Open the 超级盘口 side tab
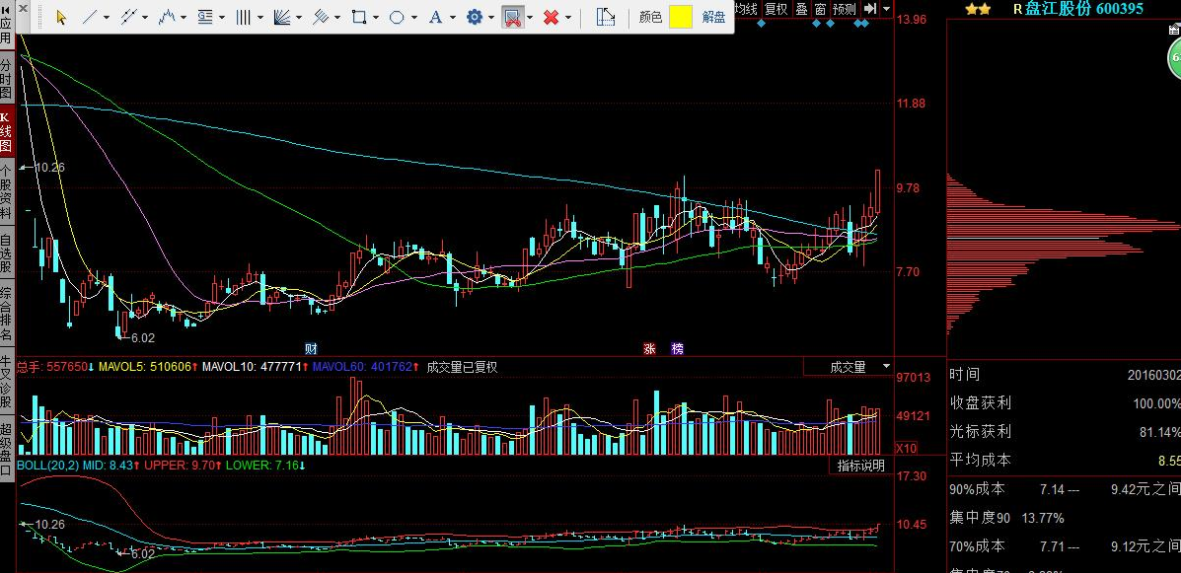The width and height of the screenshot is (1181, 573). coord(6,450)
